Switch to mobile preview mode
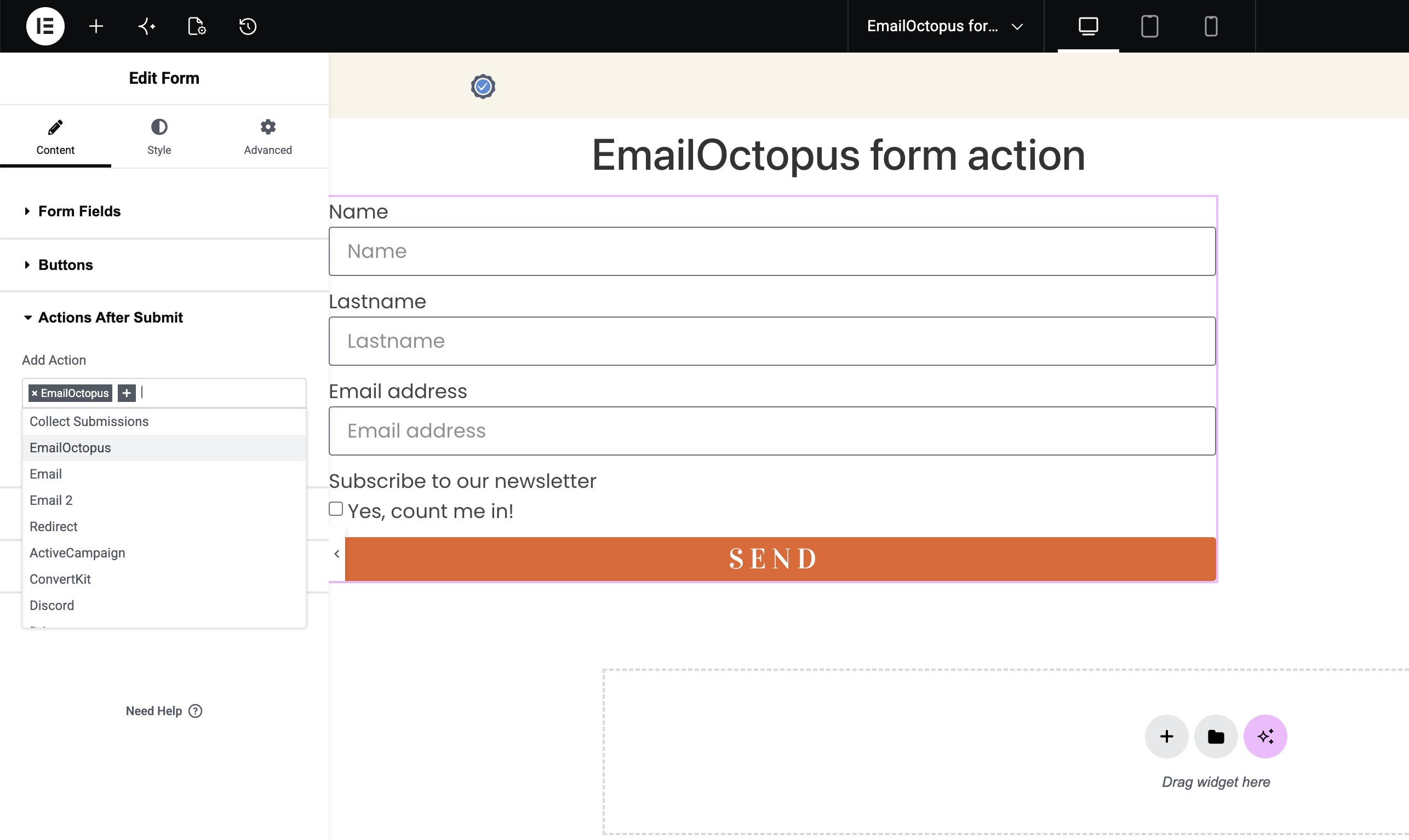This screenshot has width=1409, height=840. 1210,26
